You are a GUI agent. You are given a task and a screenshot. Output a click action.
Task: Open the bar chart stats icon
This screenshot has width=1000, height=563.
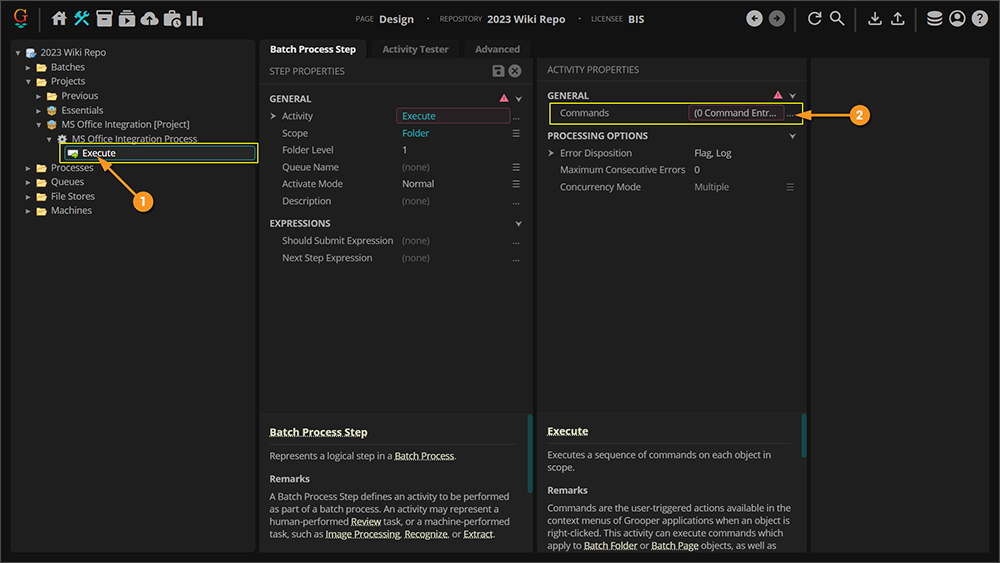[194, 18]
